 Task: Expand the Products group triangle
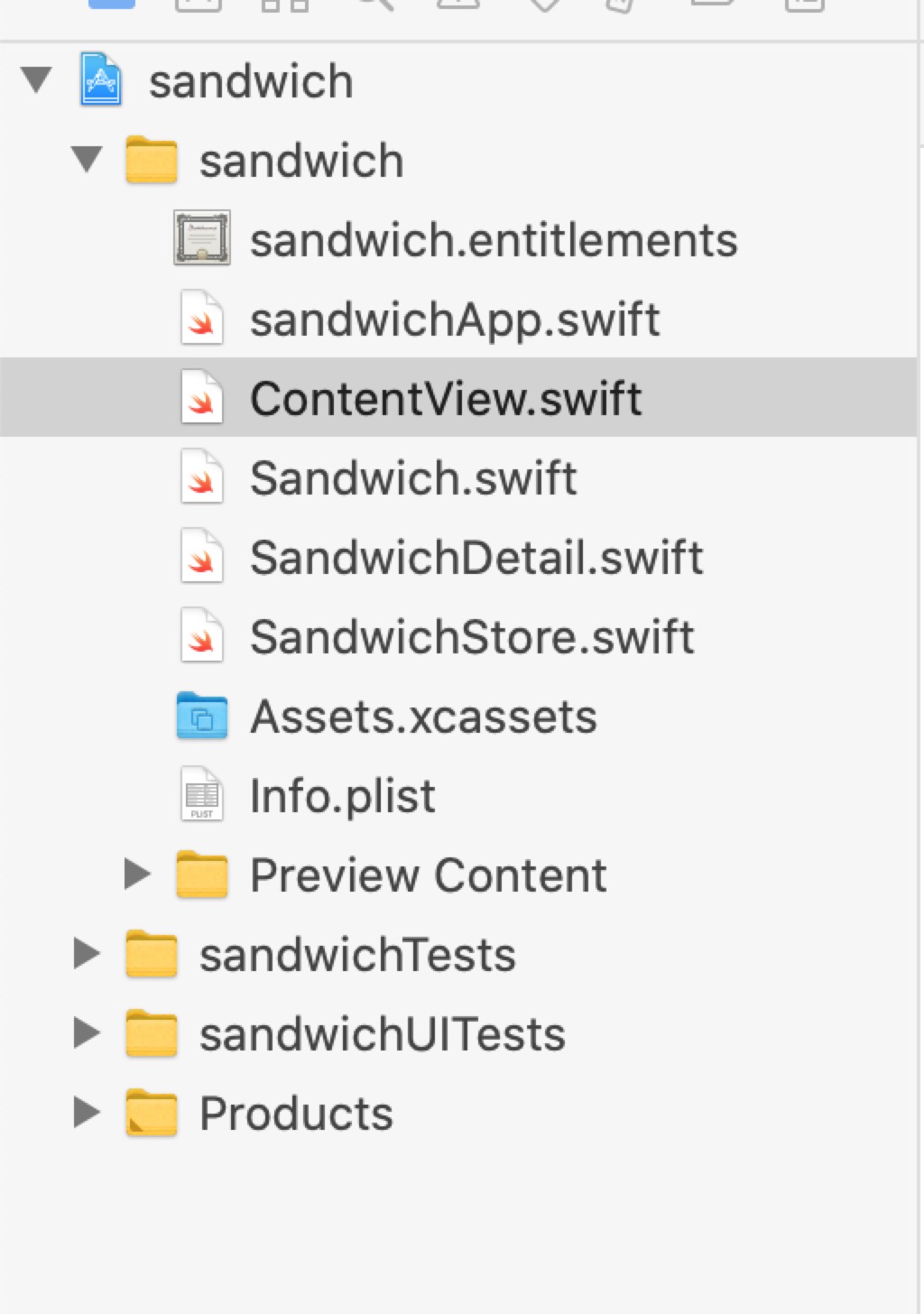pyautogui.click(x=87, y=1112)
